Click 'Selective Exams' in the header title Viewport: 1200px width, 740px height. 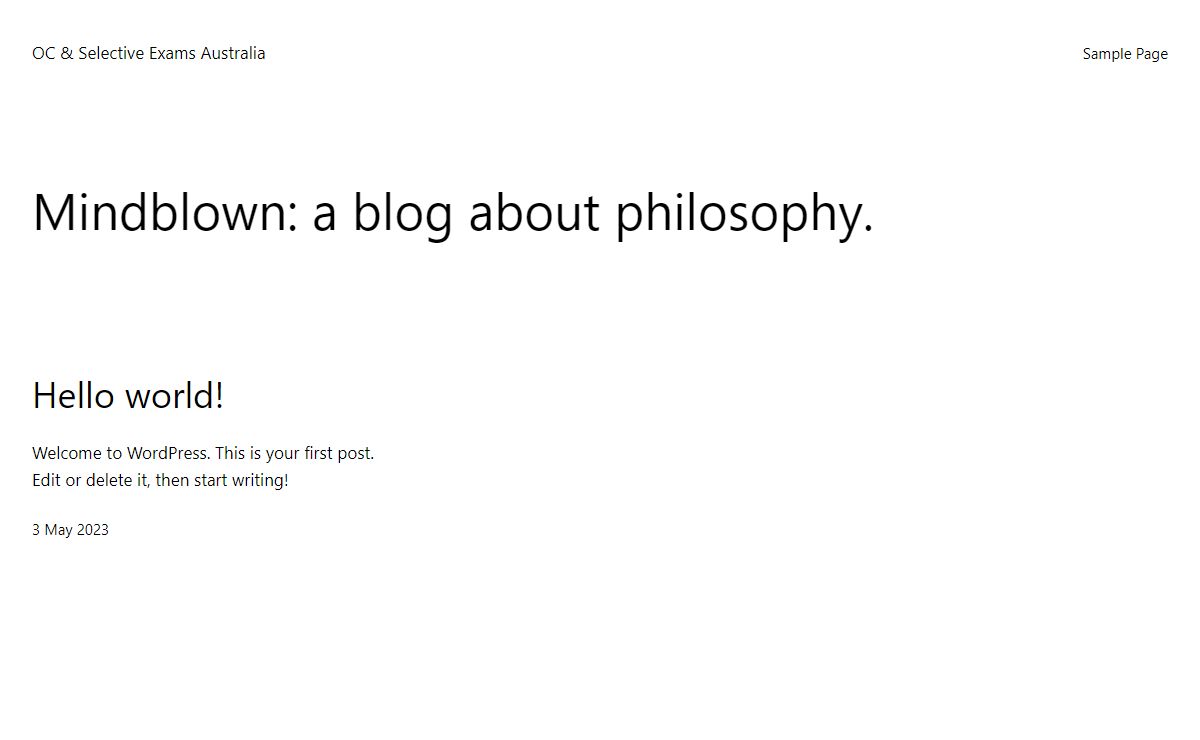pyautogui.click(x=137, y=53)
